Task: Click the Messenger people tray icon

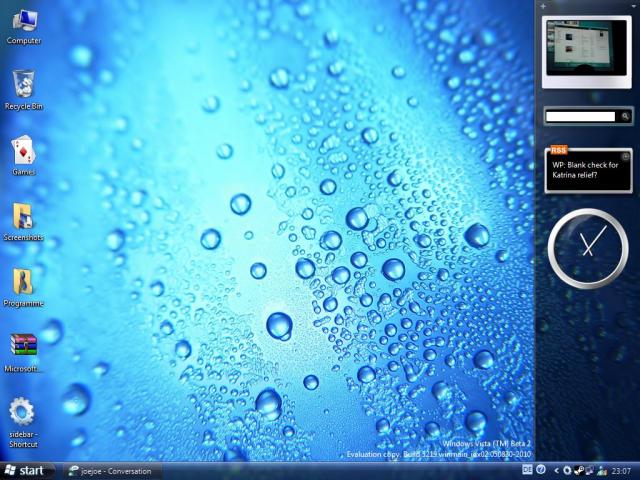Action: pyautogui.click(x=602, y=471)
